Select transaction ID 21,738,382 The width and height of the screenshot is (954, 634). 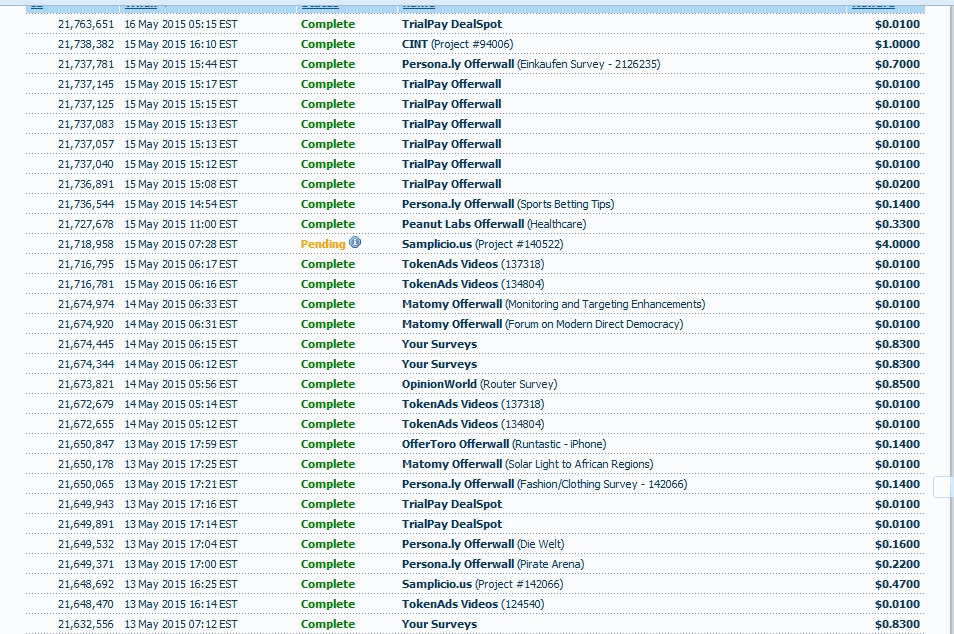[86, 44]
